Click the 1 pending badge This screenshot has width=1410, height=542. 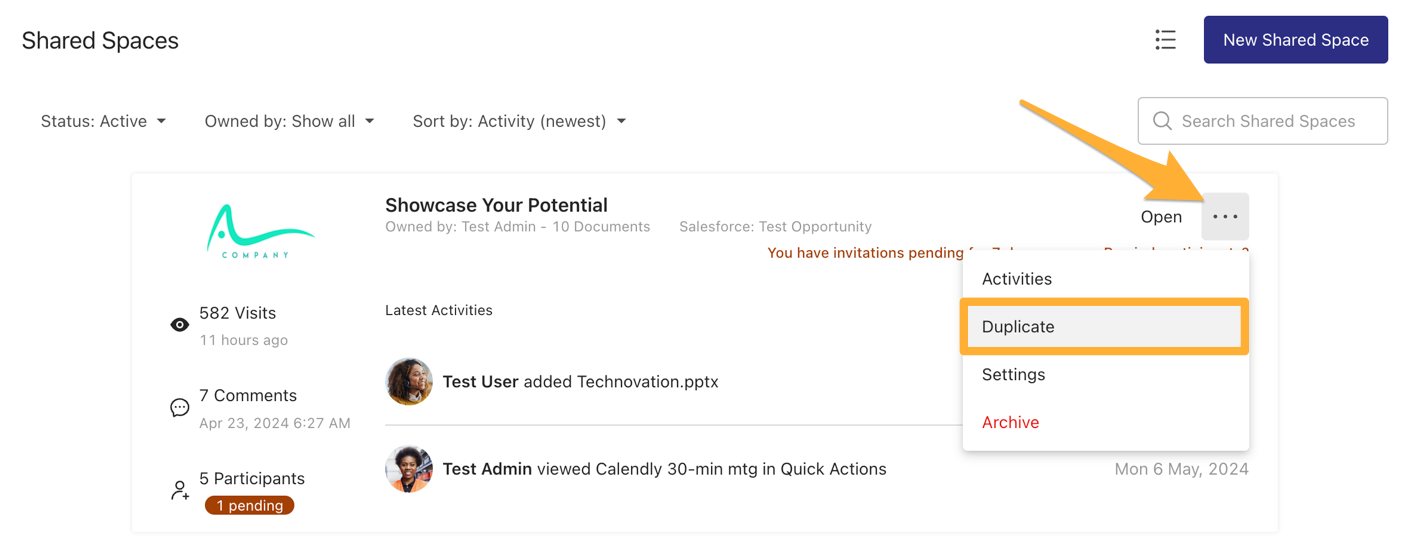pos(250,506)
